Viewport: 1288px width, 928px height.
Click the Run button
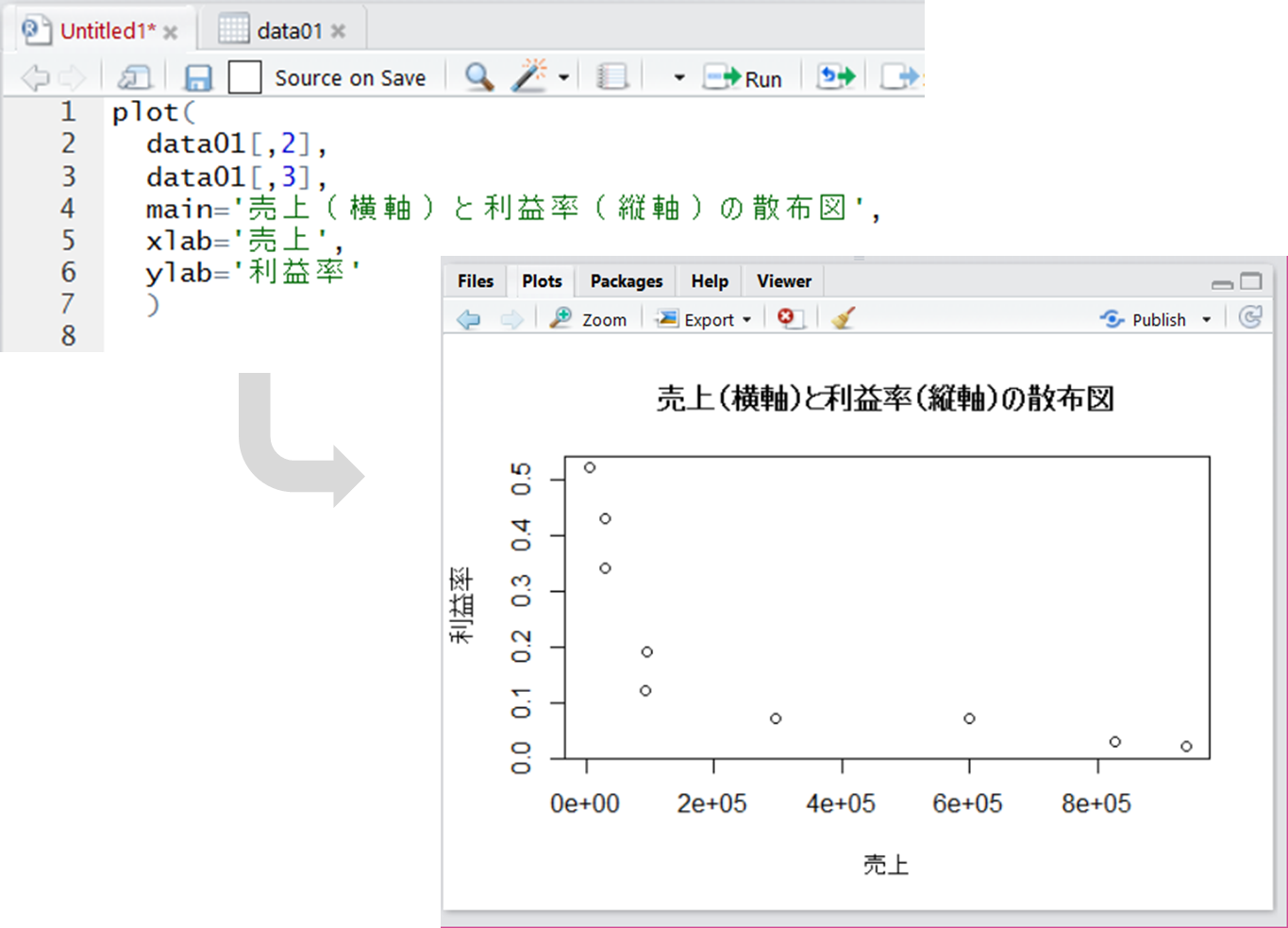(744, 78)
